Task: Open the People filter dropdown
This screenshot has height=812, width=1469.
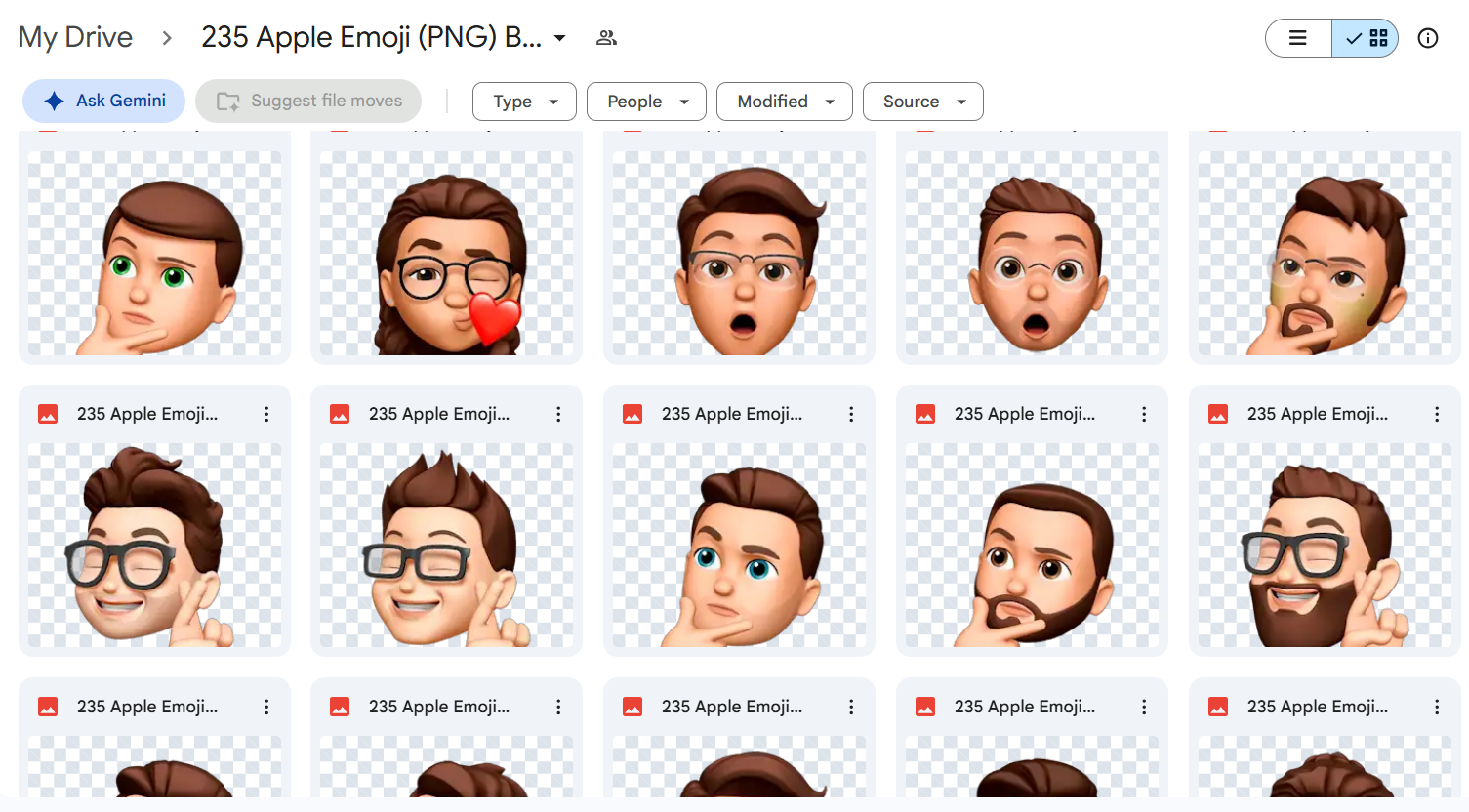Action: (x=646, y=101)
